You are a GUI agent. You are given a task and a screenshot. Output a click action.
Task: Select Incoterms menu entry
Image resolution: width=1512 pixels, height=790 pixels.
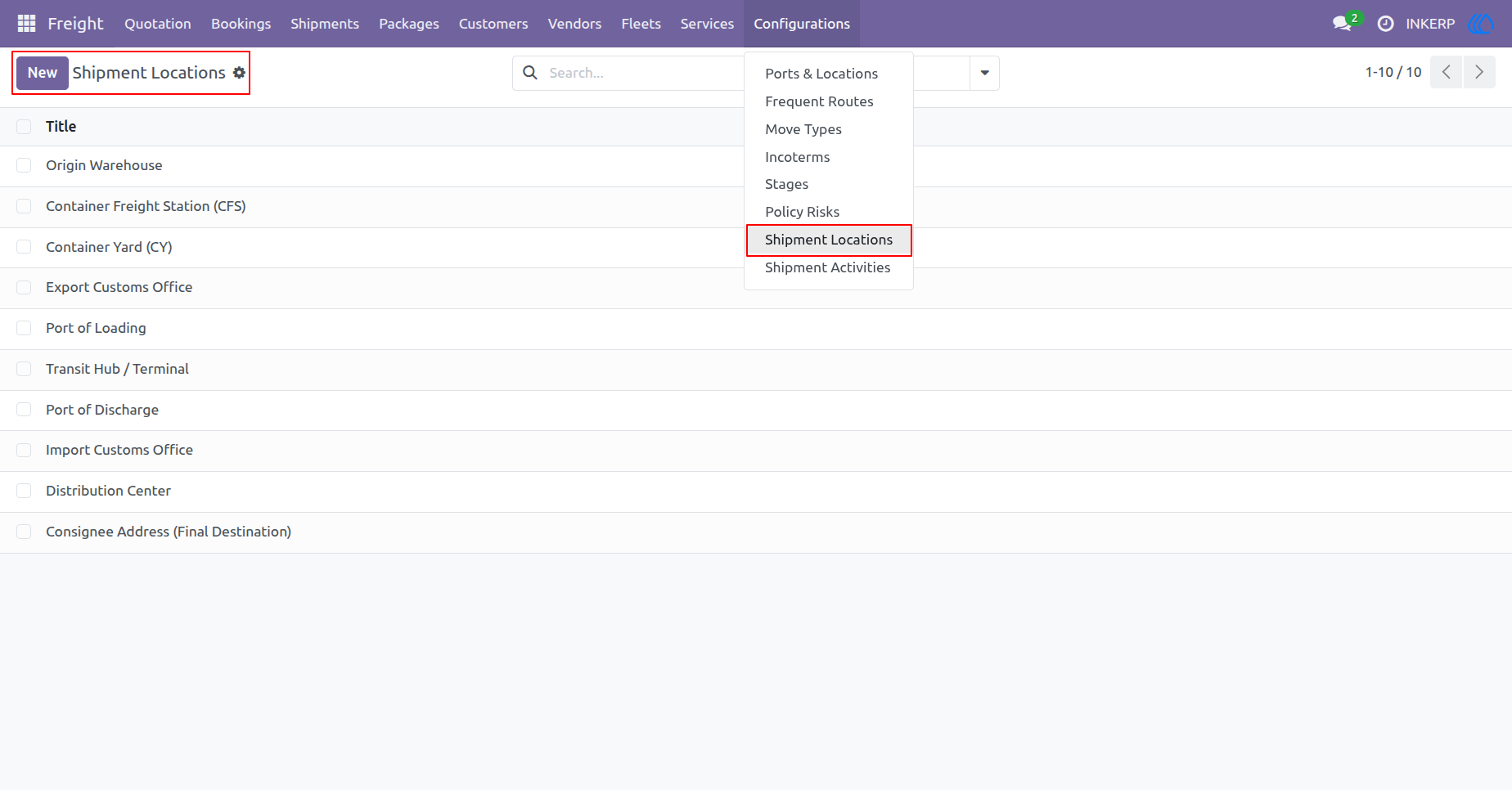click(829, 157)
